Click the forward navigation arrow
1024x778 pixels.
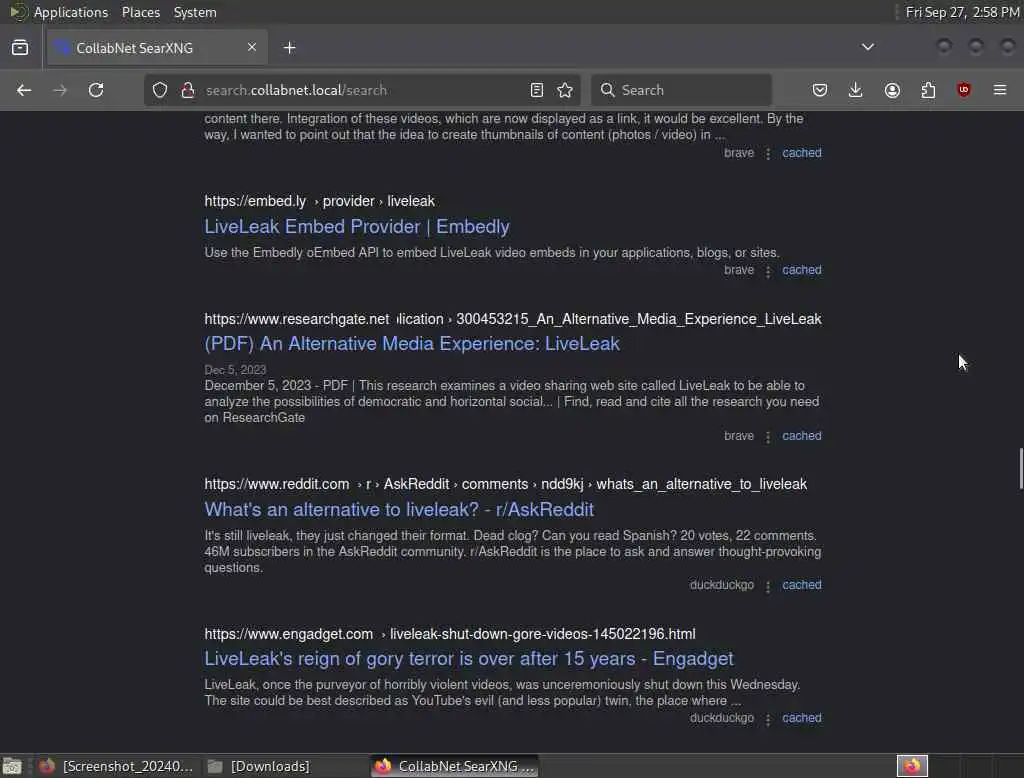(x=60, y=90)
